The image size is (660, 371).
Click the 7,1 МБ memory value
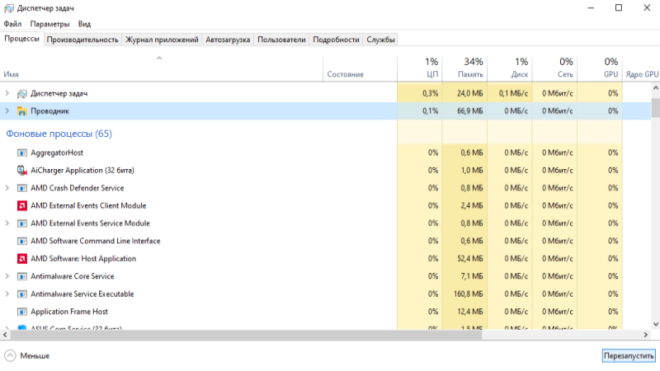tap(471, 277)
